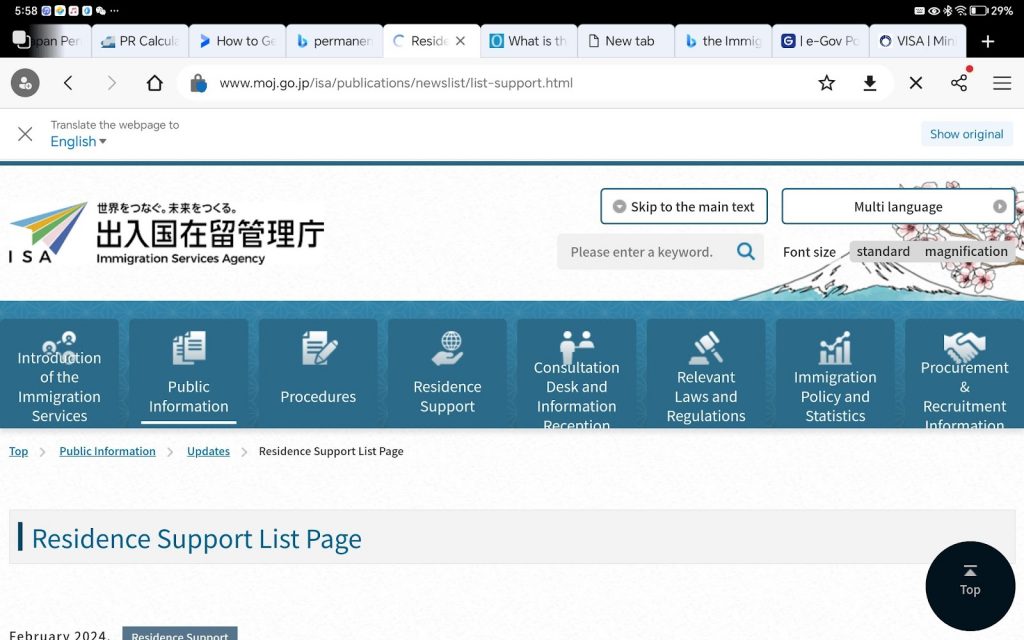The image size is (1024, 640).
Task: Click the Updates breadcrumb link
Action: [x=208, y=451]
